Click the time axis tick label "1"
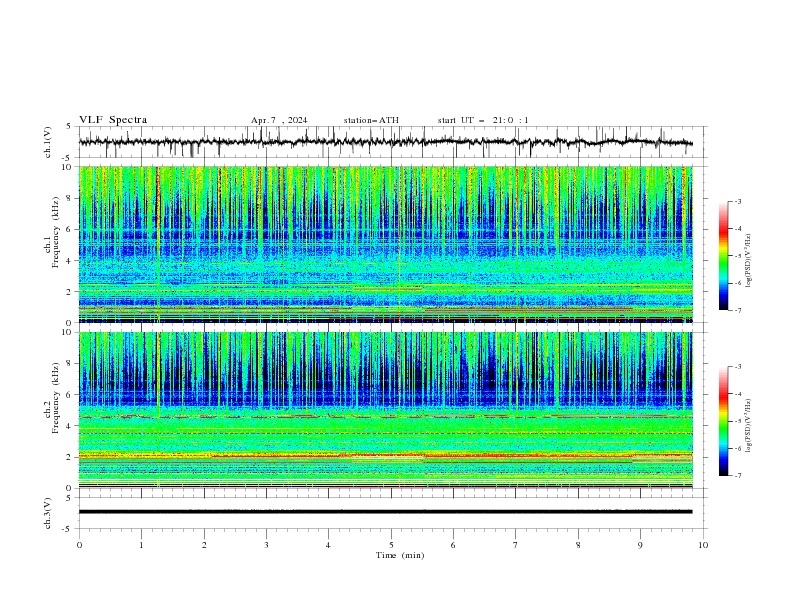 [x=141, y=545]
